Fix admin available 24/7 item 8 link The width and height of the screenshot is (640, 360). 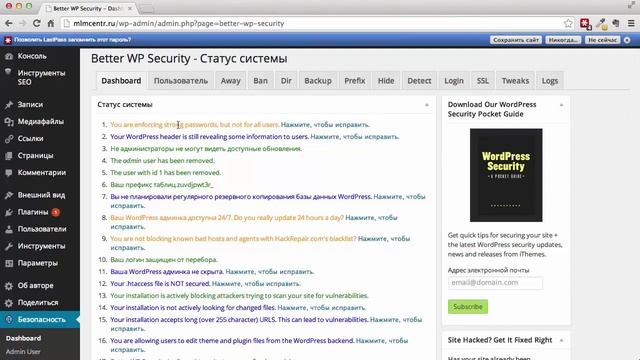[x=371, y=218]
